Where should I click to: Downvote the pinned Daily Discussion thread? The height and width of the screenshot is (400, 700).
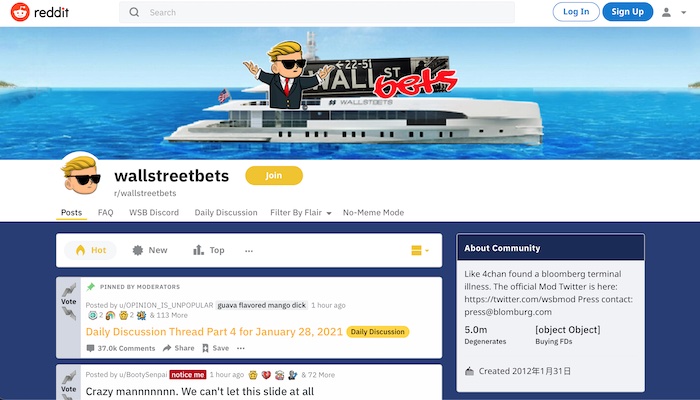point(69,313)
